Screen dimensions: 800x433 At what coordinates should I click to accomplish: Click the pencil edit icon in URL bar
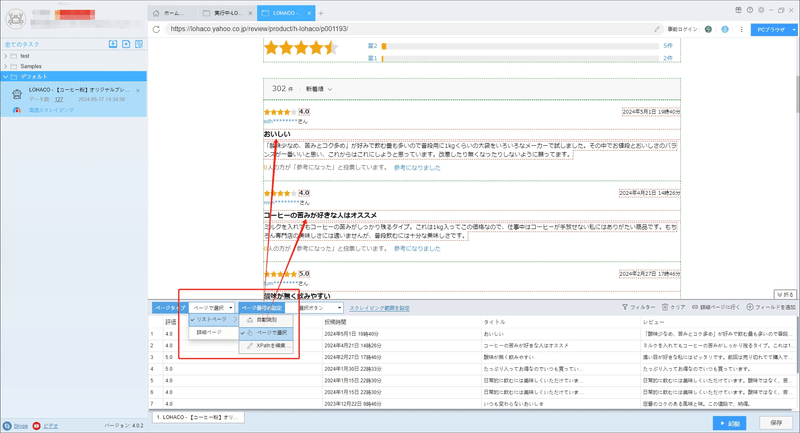(x=657, y=29)
